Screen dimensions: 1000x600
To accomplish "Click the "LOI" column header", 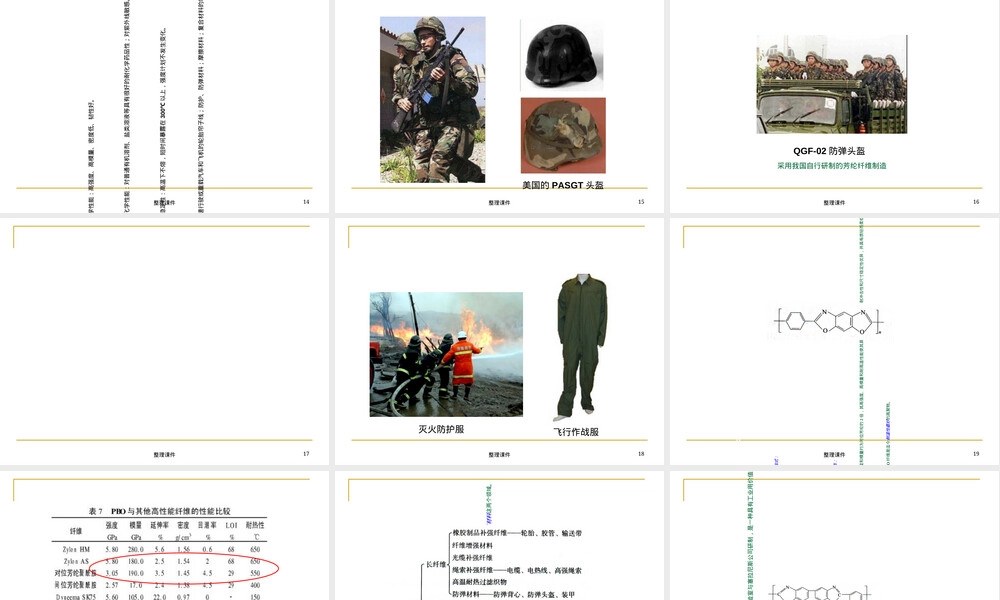I will 231,525.
